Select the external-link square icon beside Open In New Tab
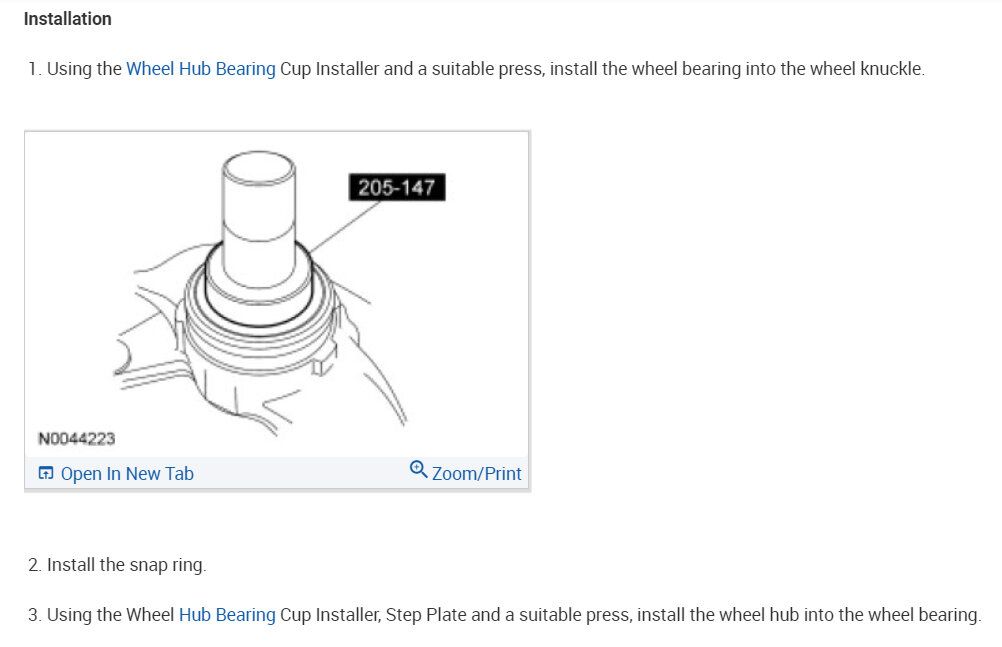Image resolution: width=1002 pixels, height=647 pixels. tap(46, 471)
